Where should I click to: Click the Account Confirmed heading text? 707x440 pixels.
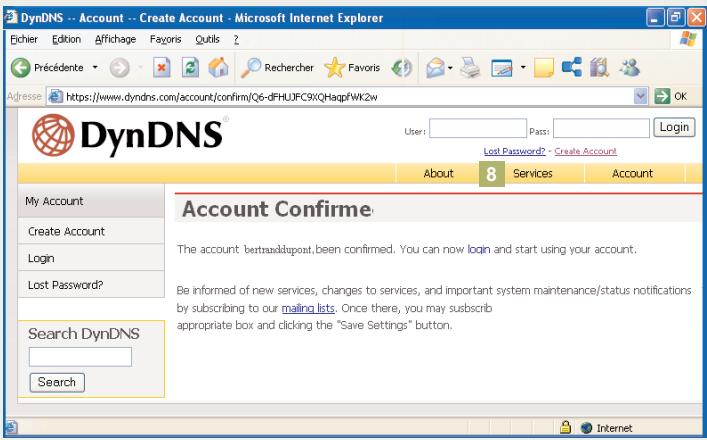277,209
